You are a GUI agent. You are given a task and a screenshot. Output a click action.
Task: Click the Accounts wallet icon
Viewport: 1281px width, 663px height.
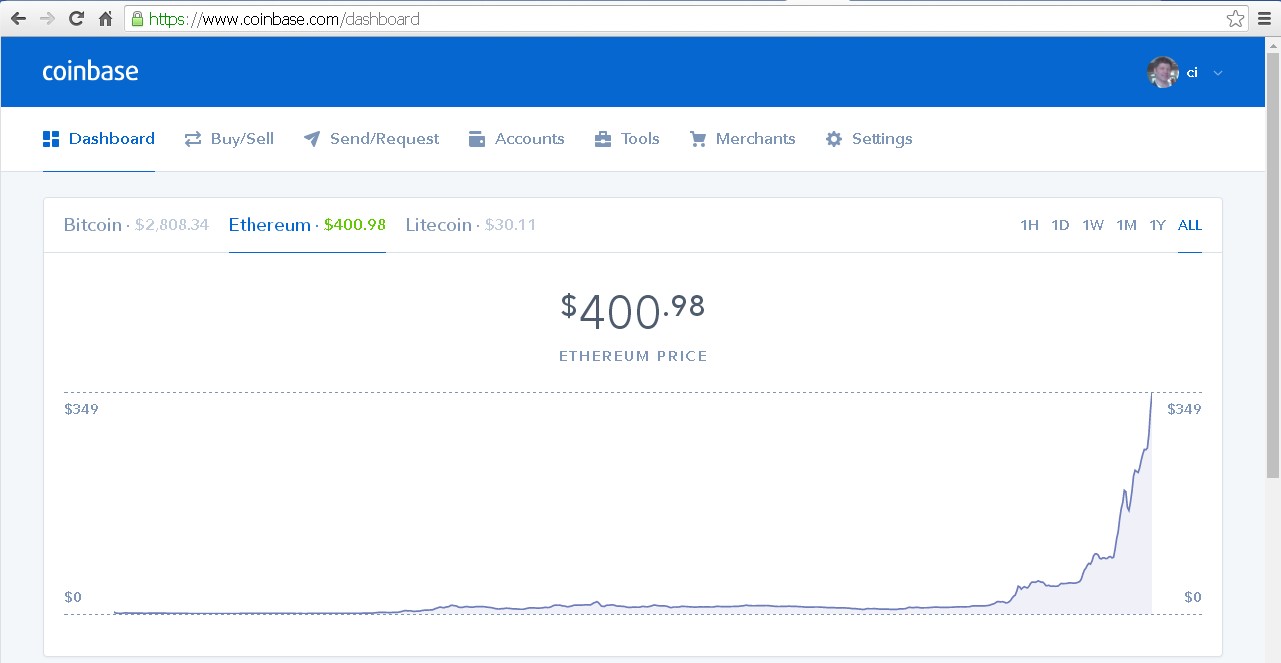[x=477, y=139]
